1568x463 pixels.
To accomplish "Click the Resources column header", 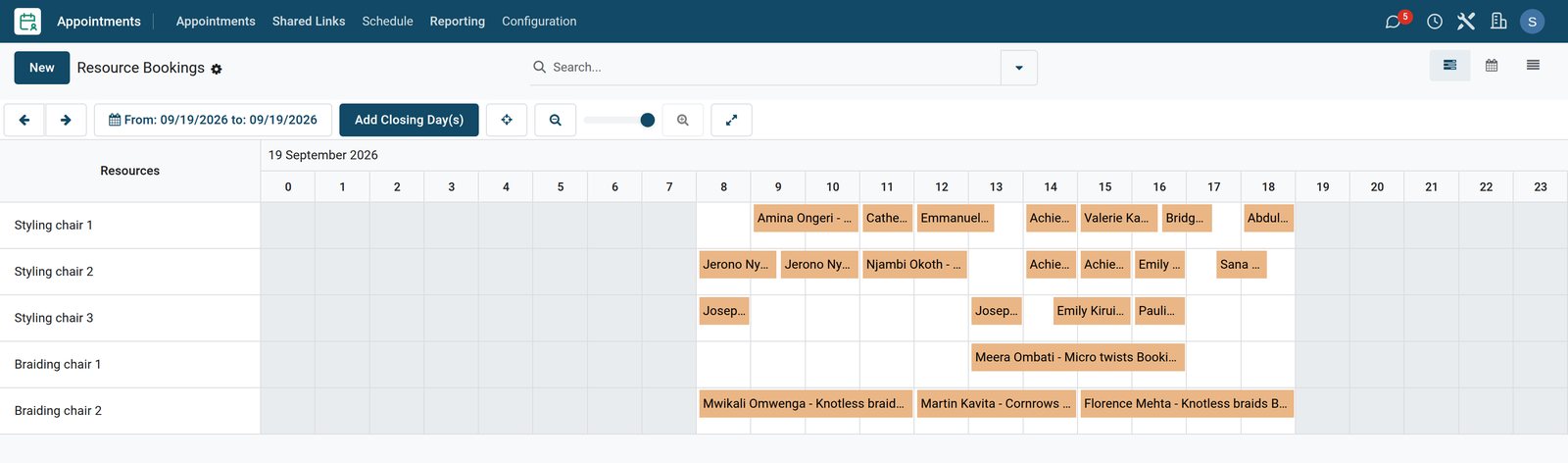I will (129, 171).
